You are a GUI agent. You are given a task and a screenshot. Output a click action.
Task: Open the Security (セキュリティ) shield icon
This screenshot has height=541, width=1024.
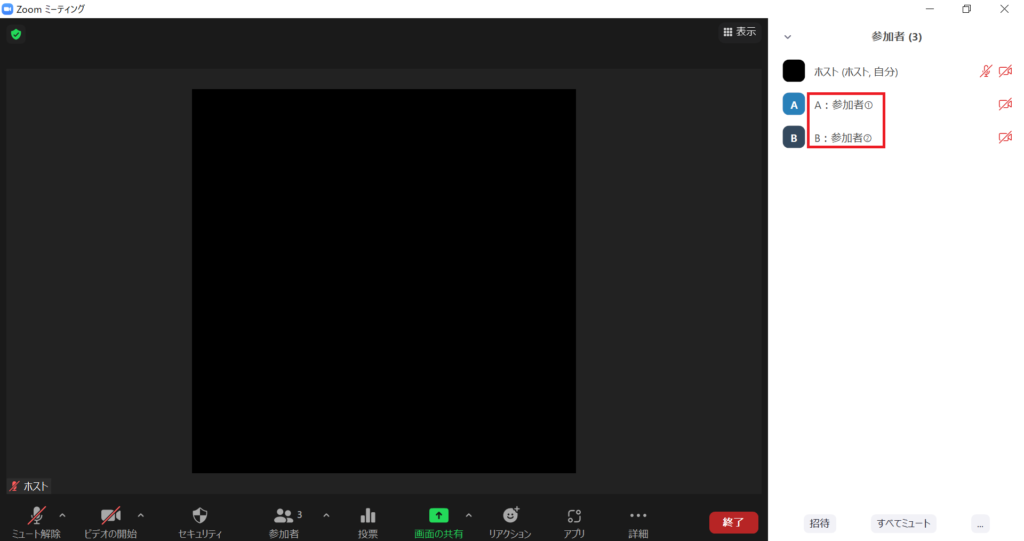(x=199, y=515)
